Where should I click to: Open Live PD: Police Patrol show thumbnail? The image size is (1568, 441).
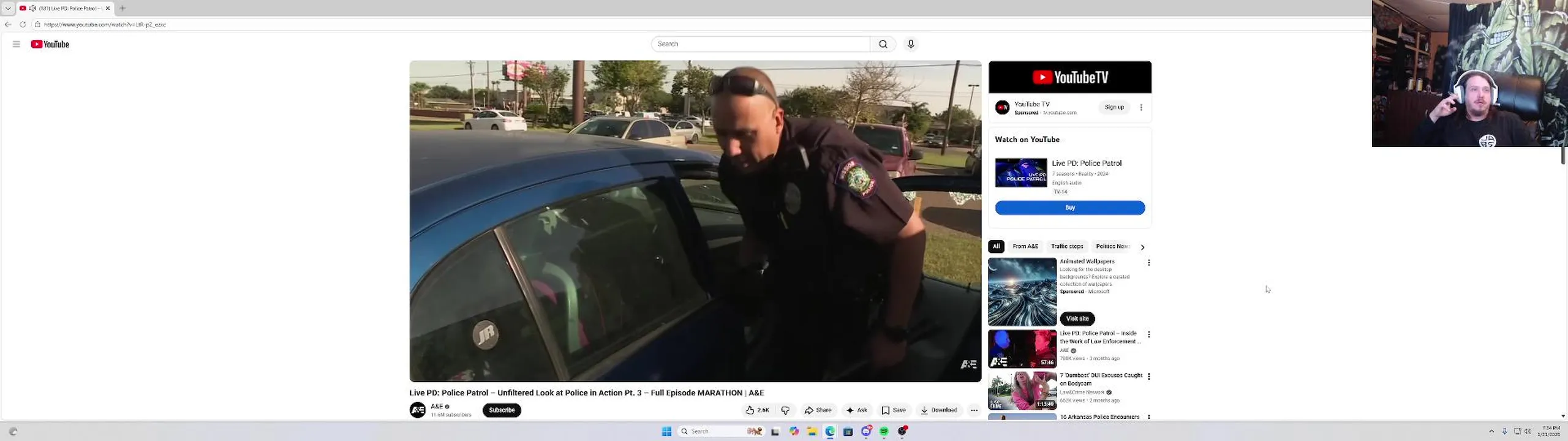click(x=1021, y=173)
